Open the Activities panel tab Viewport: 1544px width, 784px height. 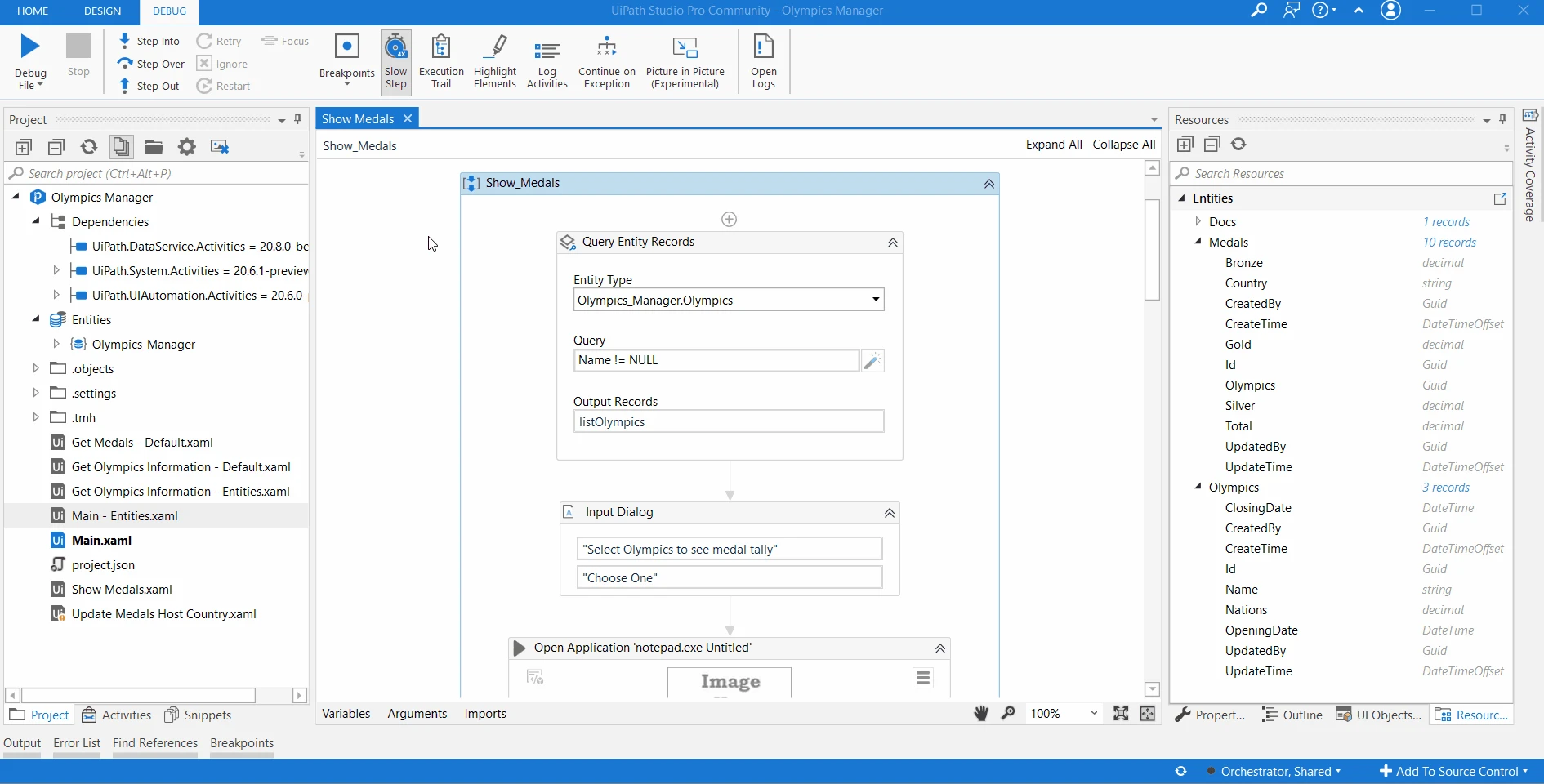click(117, 715)
